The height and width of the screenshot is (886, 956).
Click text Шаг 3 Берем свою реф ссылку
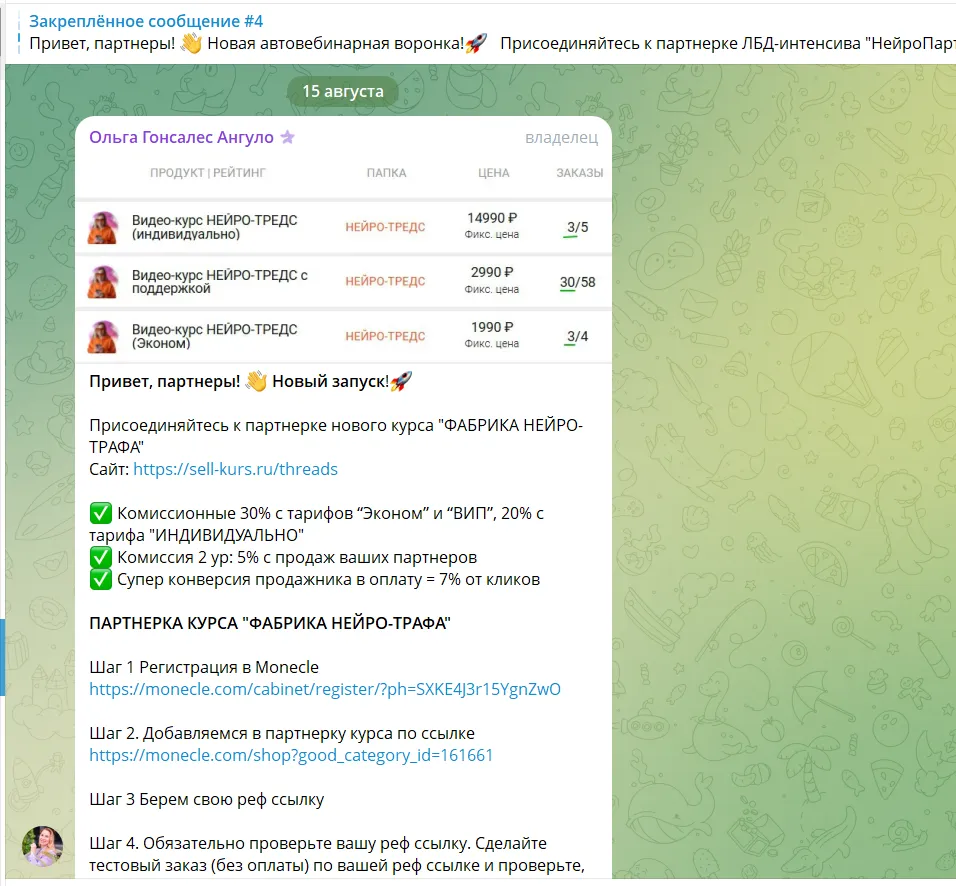(207, 799)
